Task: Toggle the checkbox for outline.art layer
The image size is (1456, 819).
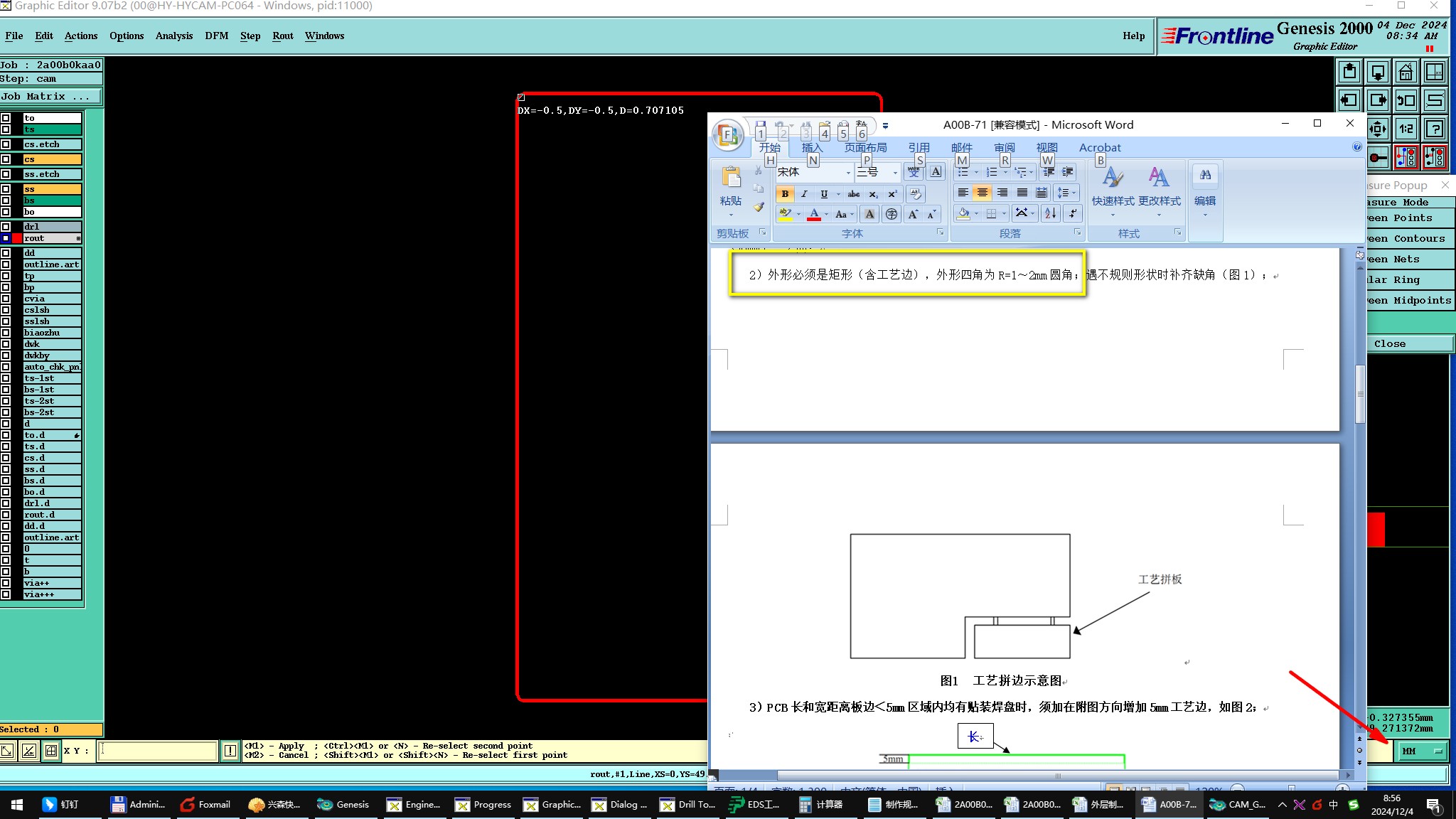Action: click(6, 264)
